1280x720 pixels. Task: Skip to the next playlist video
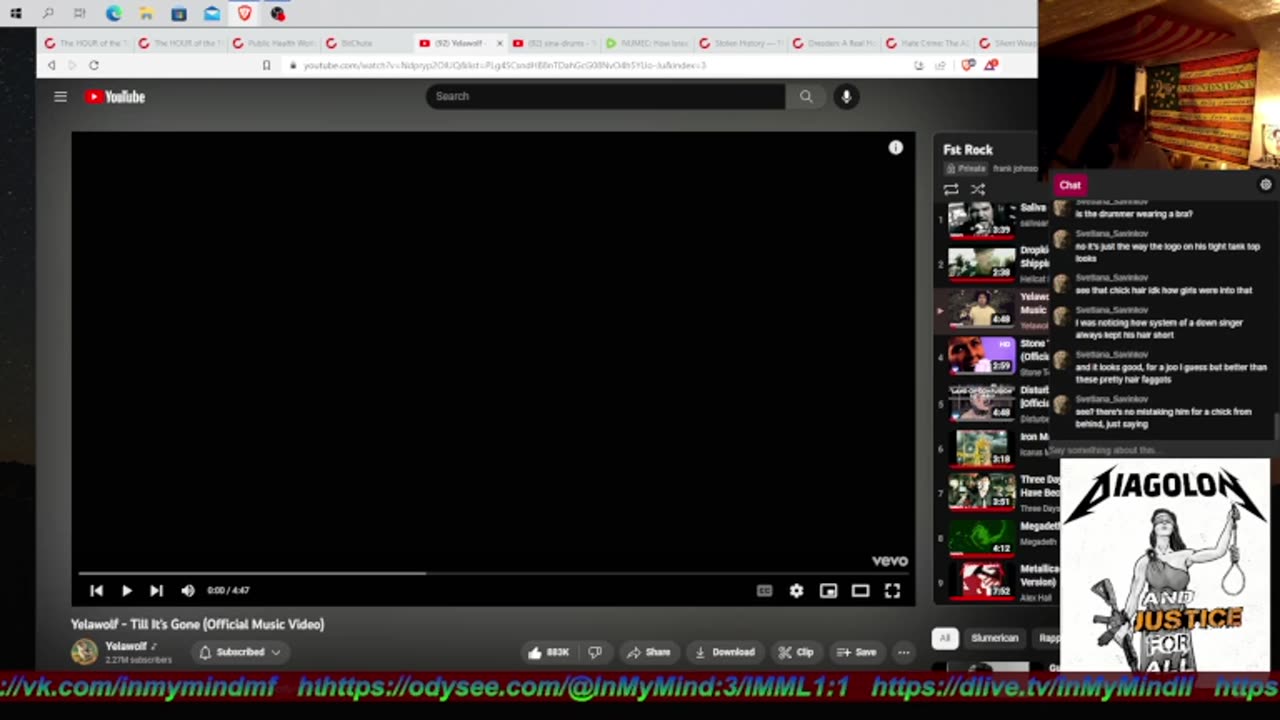[156, 591]
